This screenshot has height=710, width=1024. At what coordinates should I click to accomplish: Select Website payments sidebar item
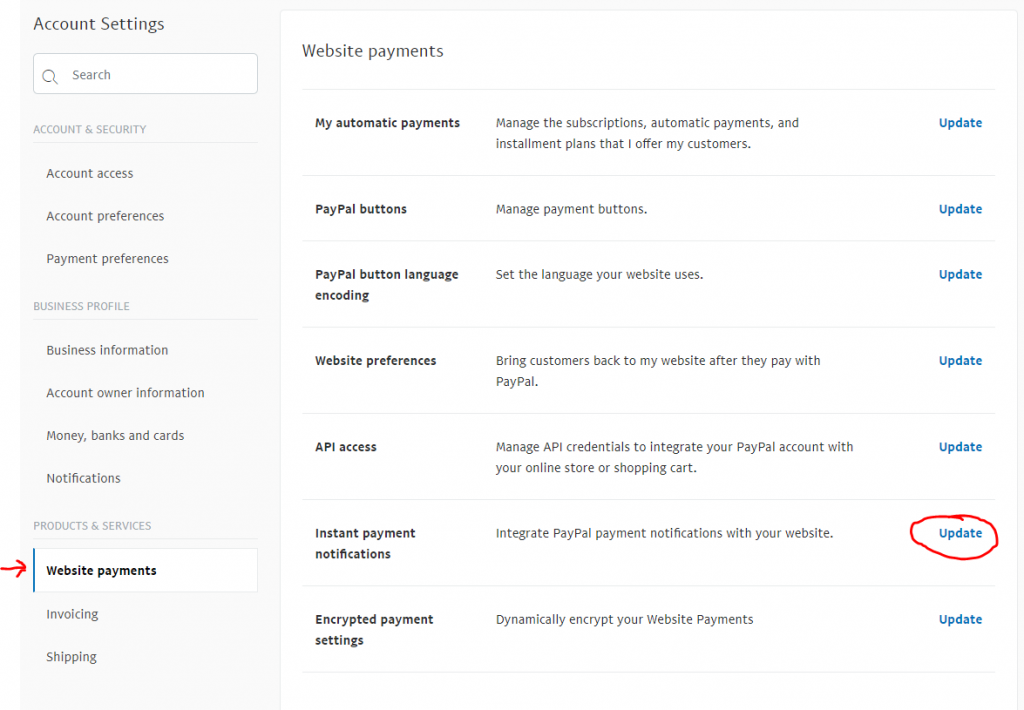click(145, 570)
